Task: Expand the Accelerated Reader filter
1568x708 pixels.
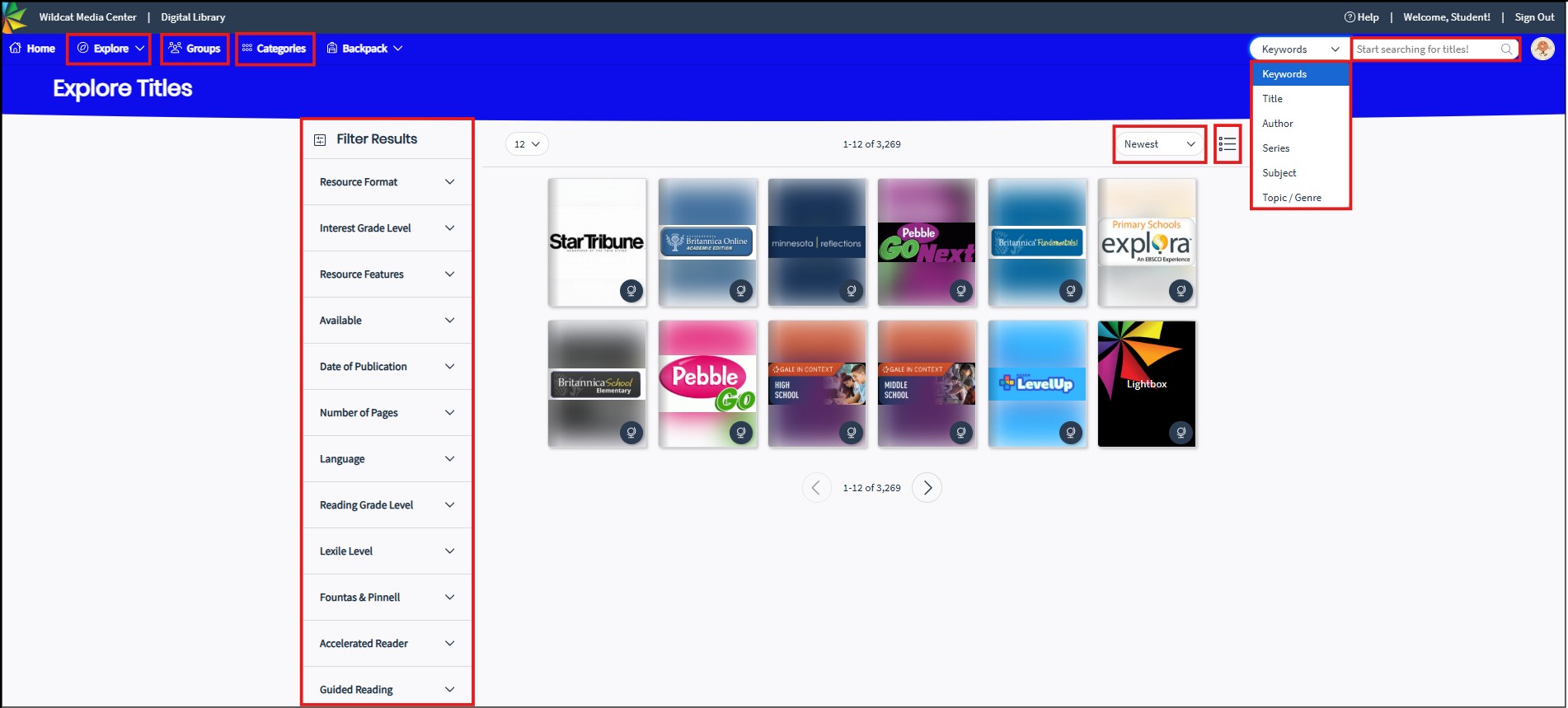Action: pyautogui.click(x=387, y=643)
